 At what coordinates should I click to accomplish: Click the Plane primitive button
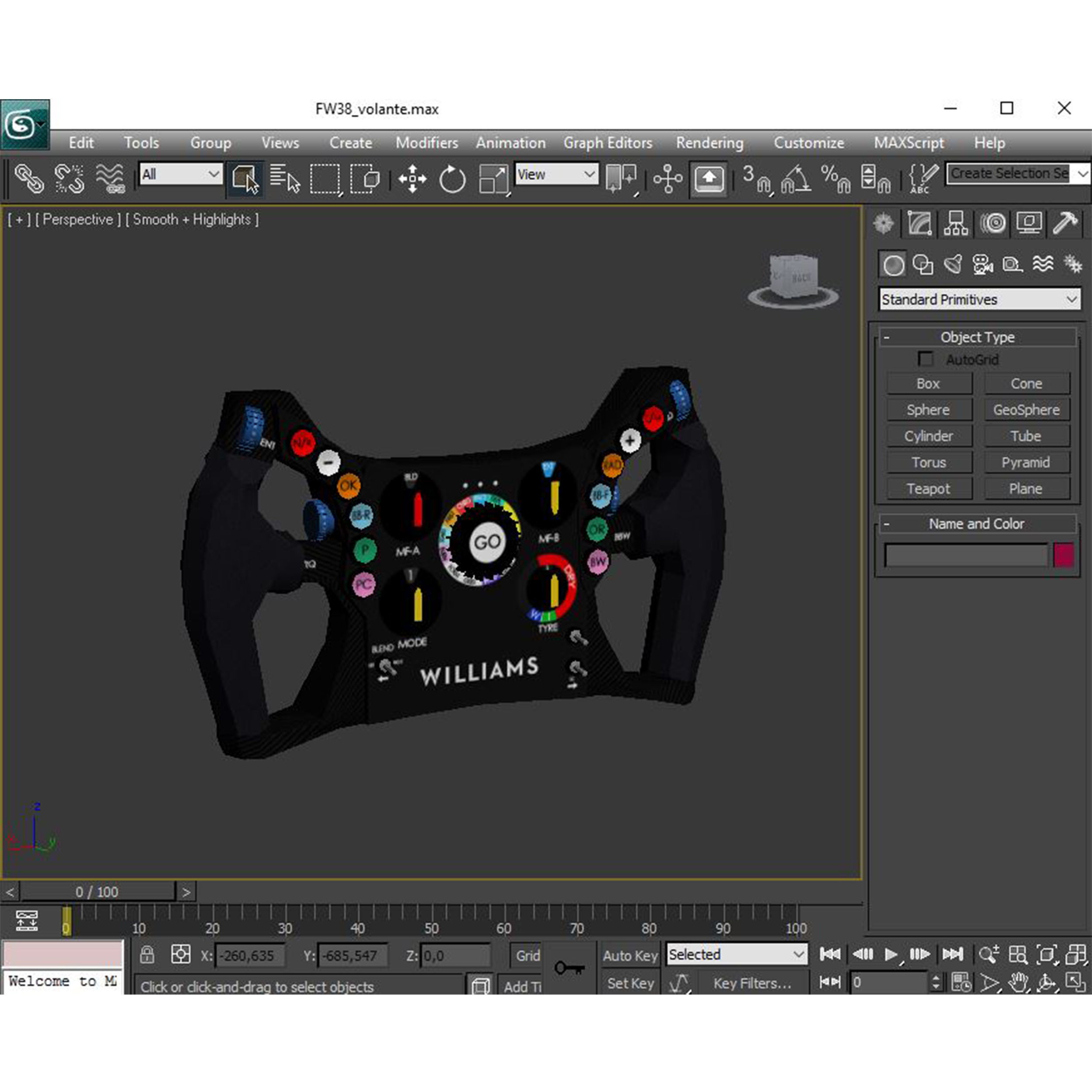point(1026,489)
